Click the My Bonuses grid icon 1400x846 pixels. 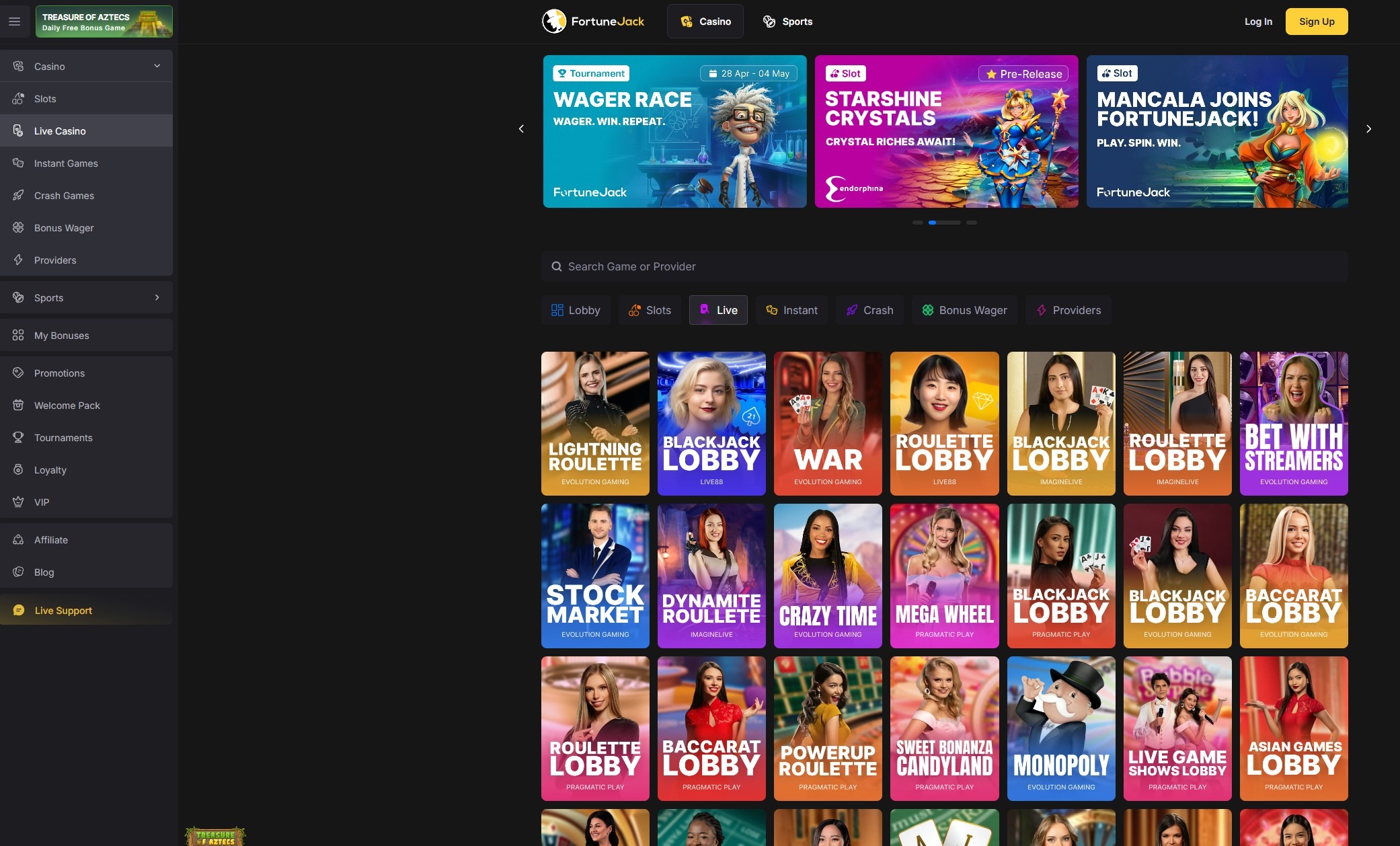[x=18, y=336]
